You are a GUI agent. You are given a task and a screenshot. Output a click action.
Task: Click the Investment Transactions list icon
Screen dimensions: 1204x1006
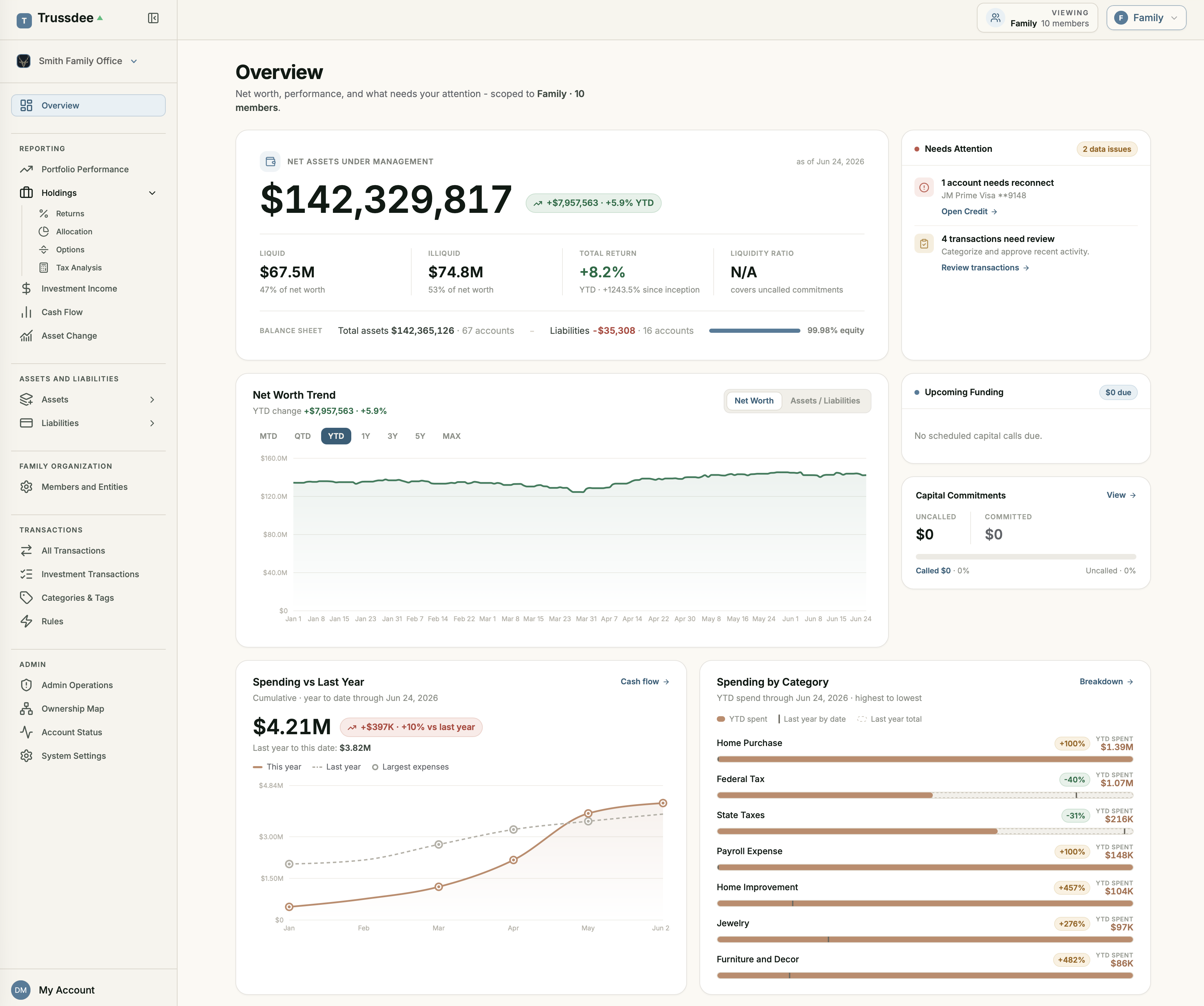(26, 574)
